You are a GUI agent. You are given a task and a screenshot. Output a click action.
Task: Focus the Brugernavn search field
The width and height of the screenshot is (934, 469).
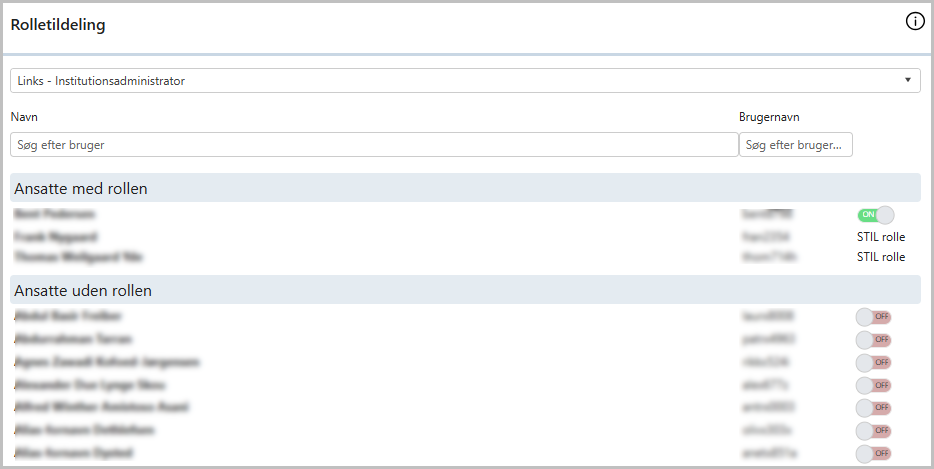(x=796, y=145)
